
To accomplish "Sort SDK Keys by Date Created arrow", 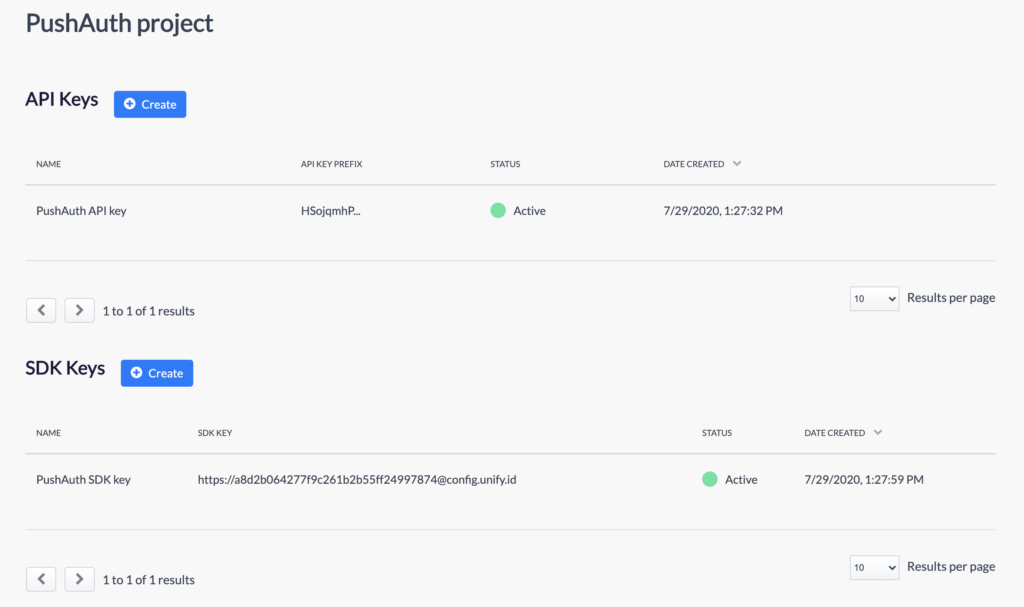I will pos(878,433).
